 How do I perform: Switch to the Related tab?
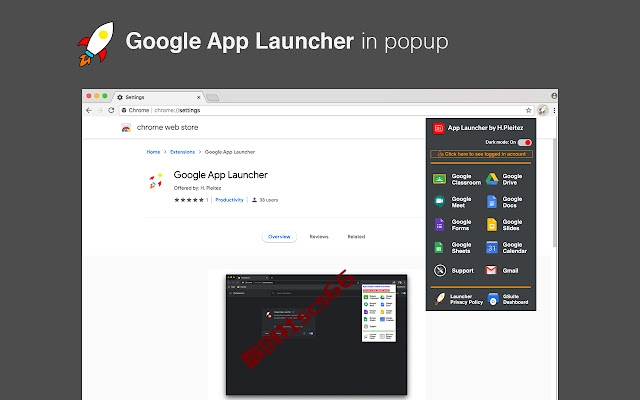pyautogui.click(x=356, y=237)
